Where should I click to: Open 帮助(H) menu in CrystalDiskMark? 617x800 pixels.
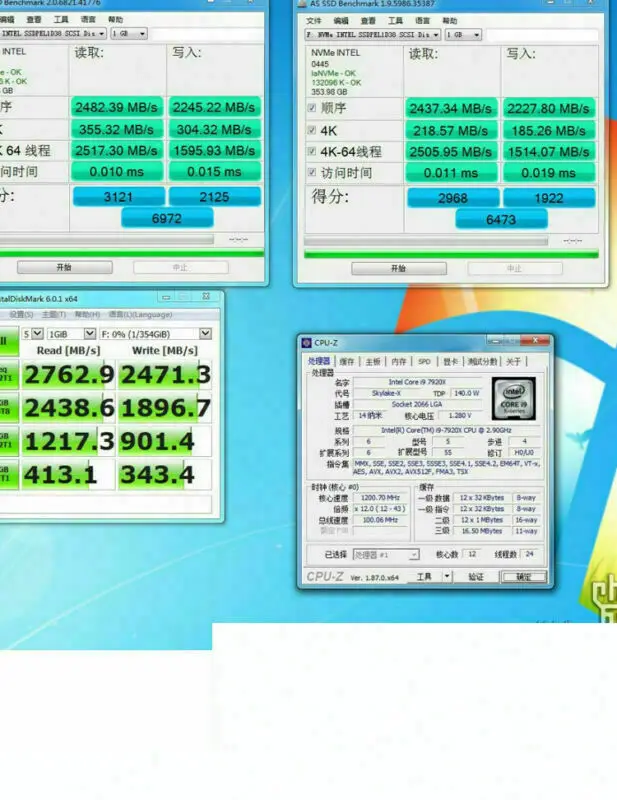pyautogui.click(x=87, y=315)
